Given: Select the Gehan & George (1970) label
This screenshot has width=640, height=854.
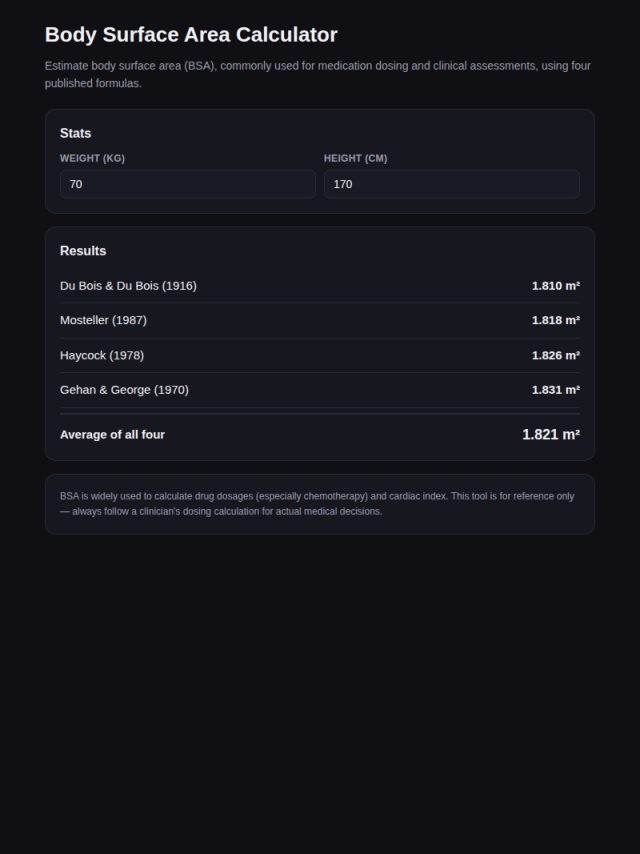Looking at the screenshot, I should click(124, 390).
